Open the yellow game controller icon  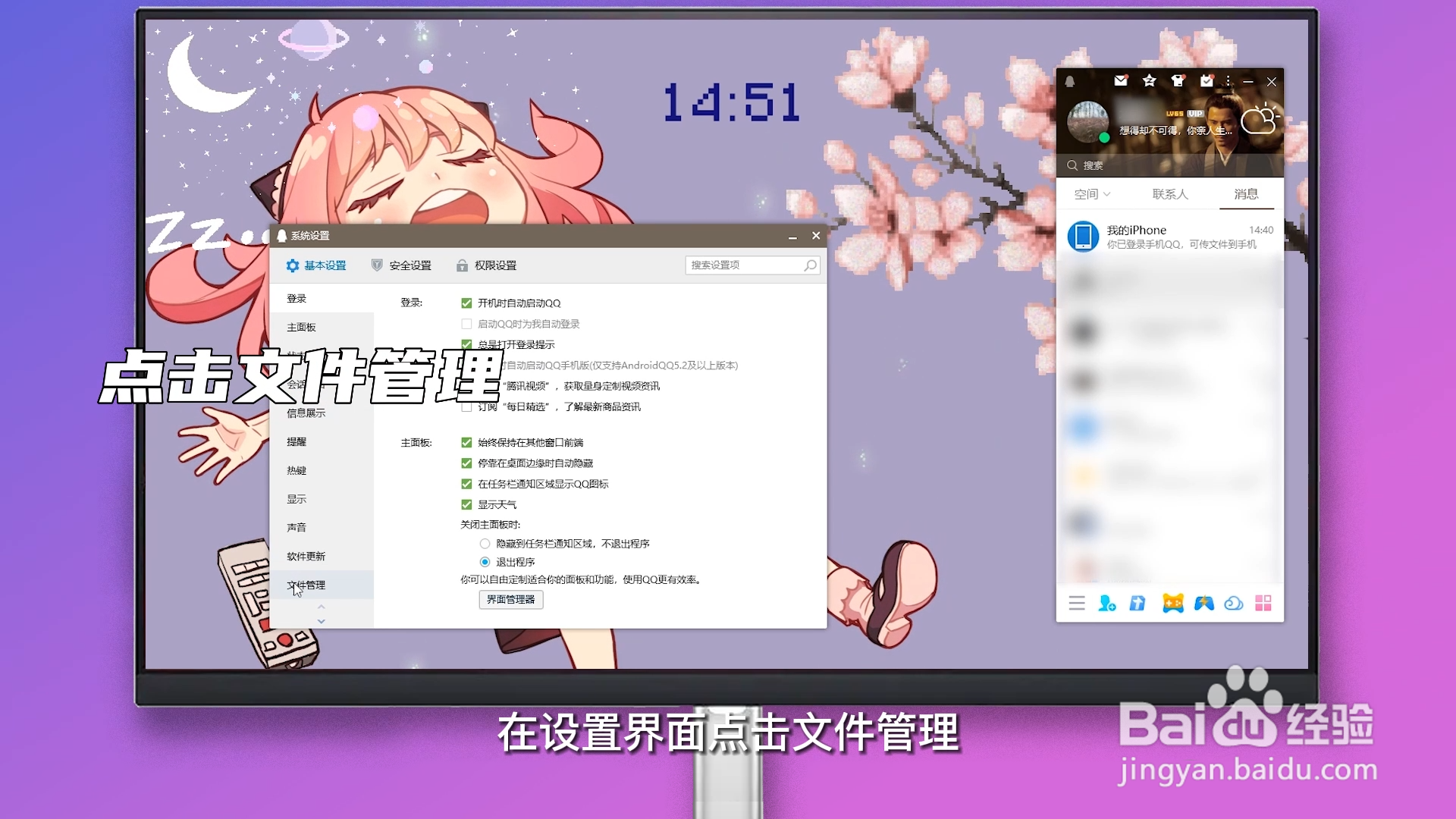coord(1173,604)
